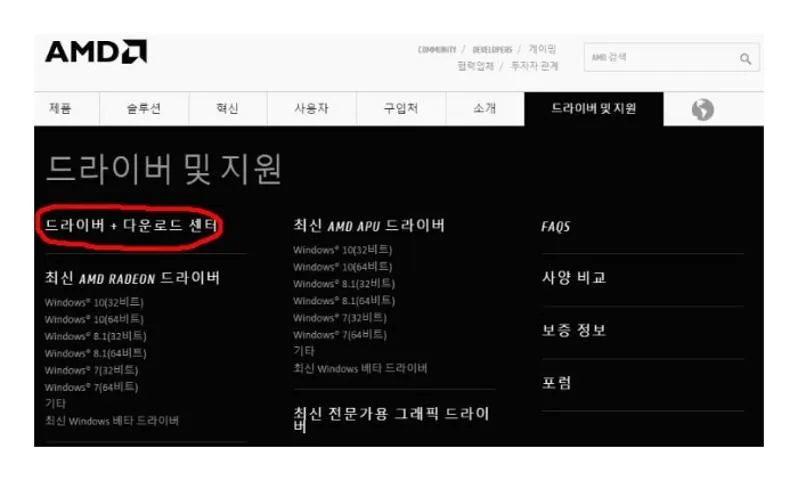Viewport: 798px width, 481px height.
Task: Open the 제품 menu
Action: (x=60, y=108)
